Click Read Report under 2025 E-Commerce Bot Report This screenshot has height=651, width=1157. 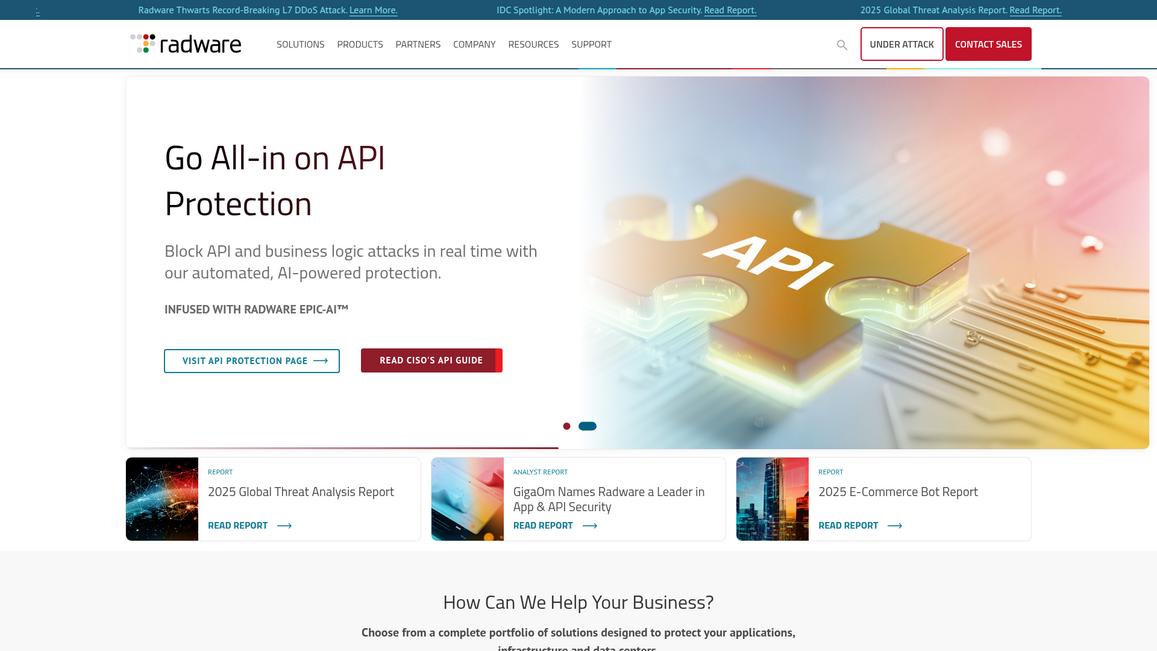coord(848,526)
